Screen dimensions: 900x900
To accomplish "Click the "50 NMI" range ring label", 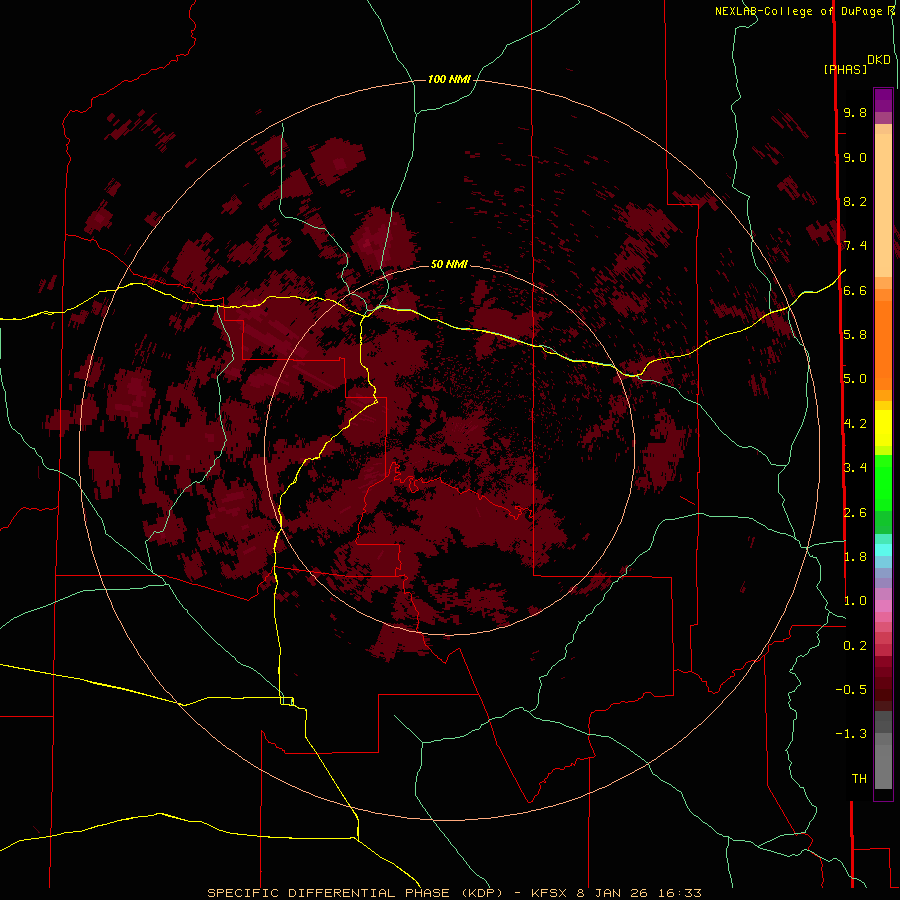I will pyautogui.click(x=449, y=264).
